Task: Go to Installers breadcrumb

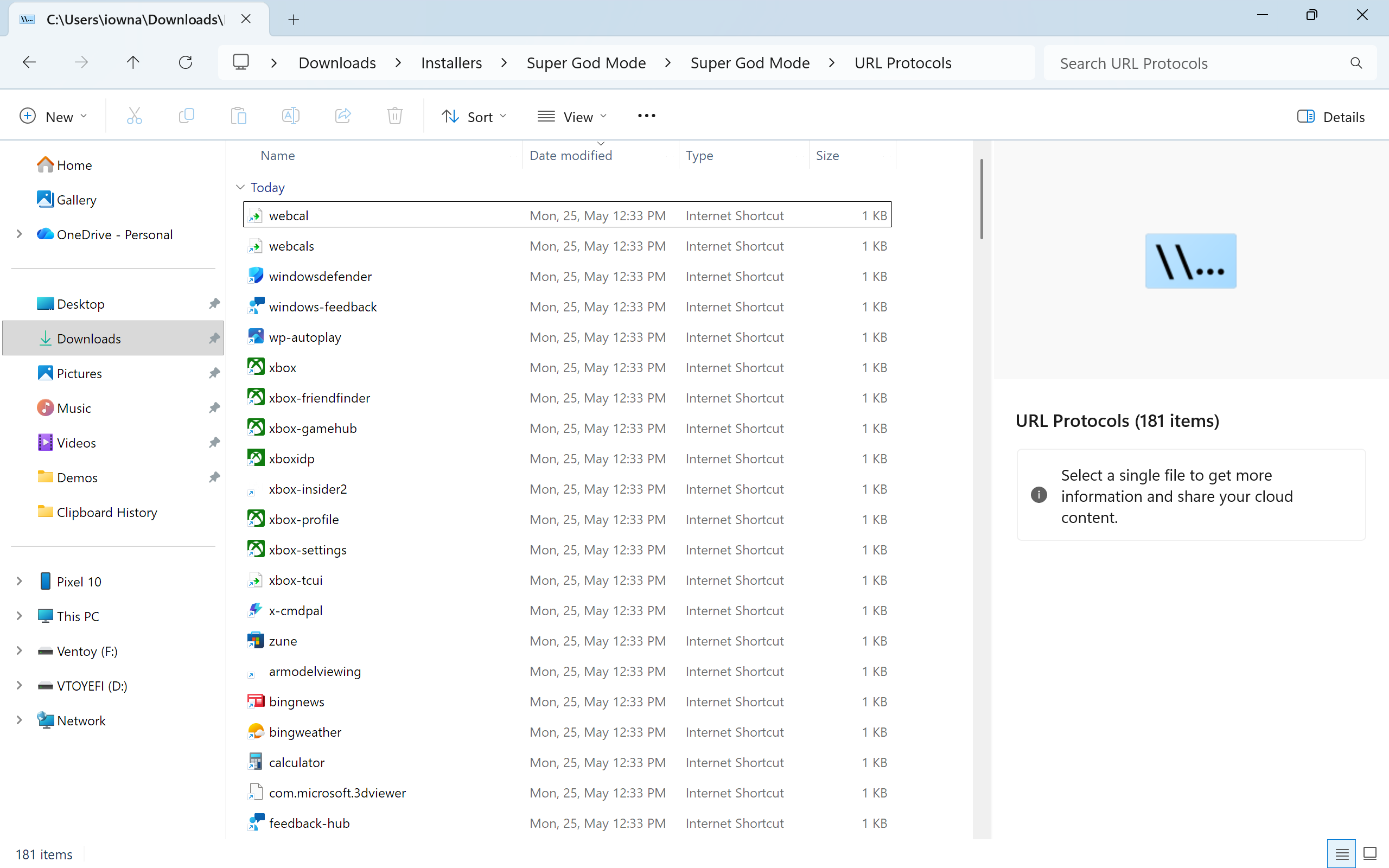Action: pyautogui.click(x=451, y=62)
